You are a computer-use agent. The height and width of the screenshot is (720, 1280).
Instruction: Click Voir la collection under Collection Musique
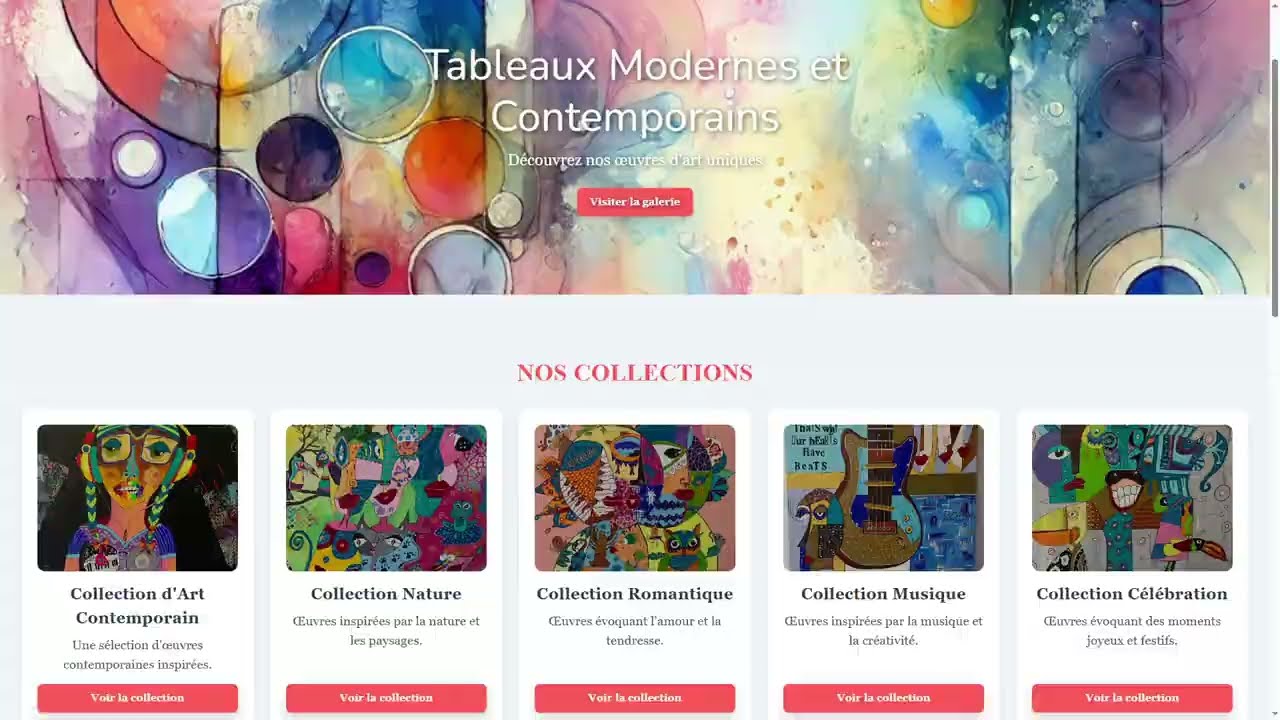[x=883, y=698]
